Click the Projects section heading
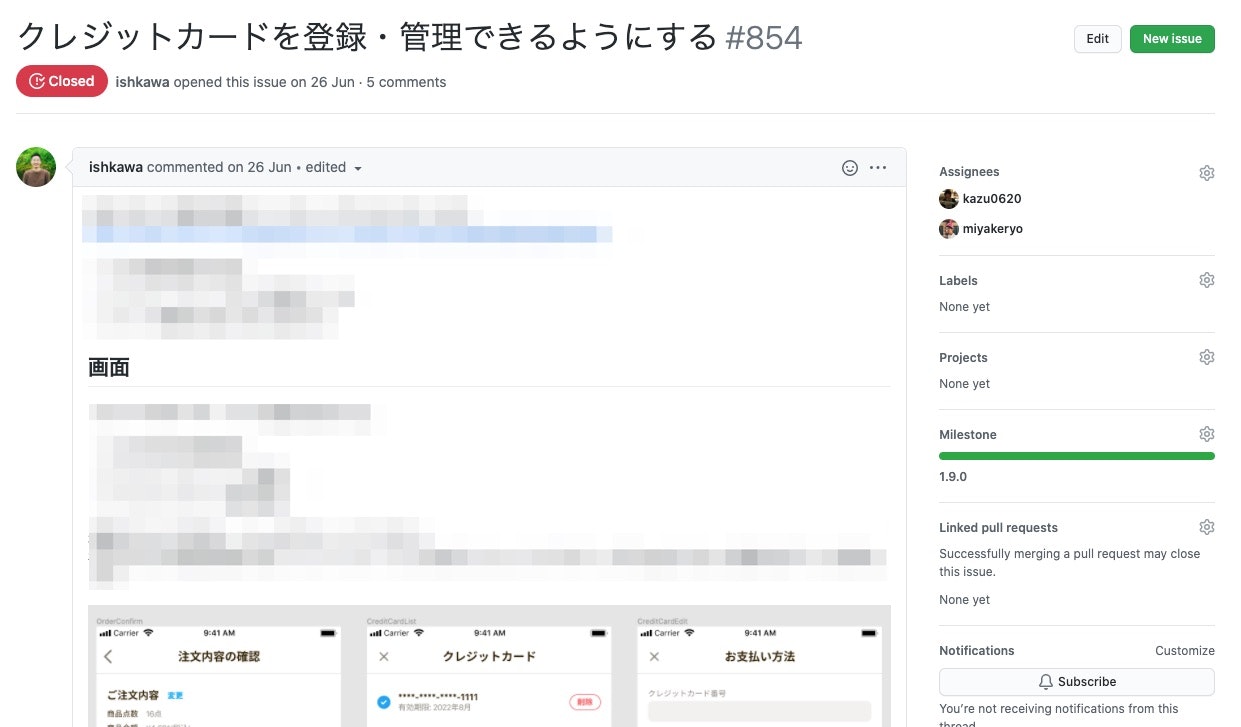This screenshot has height=727, width=1241. click(963, 358)
